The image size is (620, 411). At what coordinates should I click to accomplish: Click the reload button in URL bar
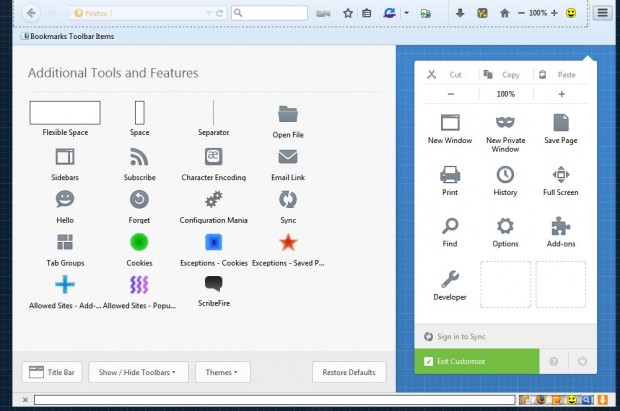[x=219, y=13]
